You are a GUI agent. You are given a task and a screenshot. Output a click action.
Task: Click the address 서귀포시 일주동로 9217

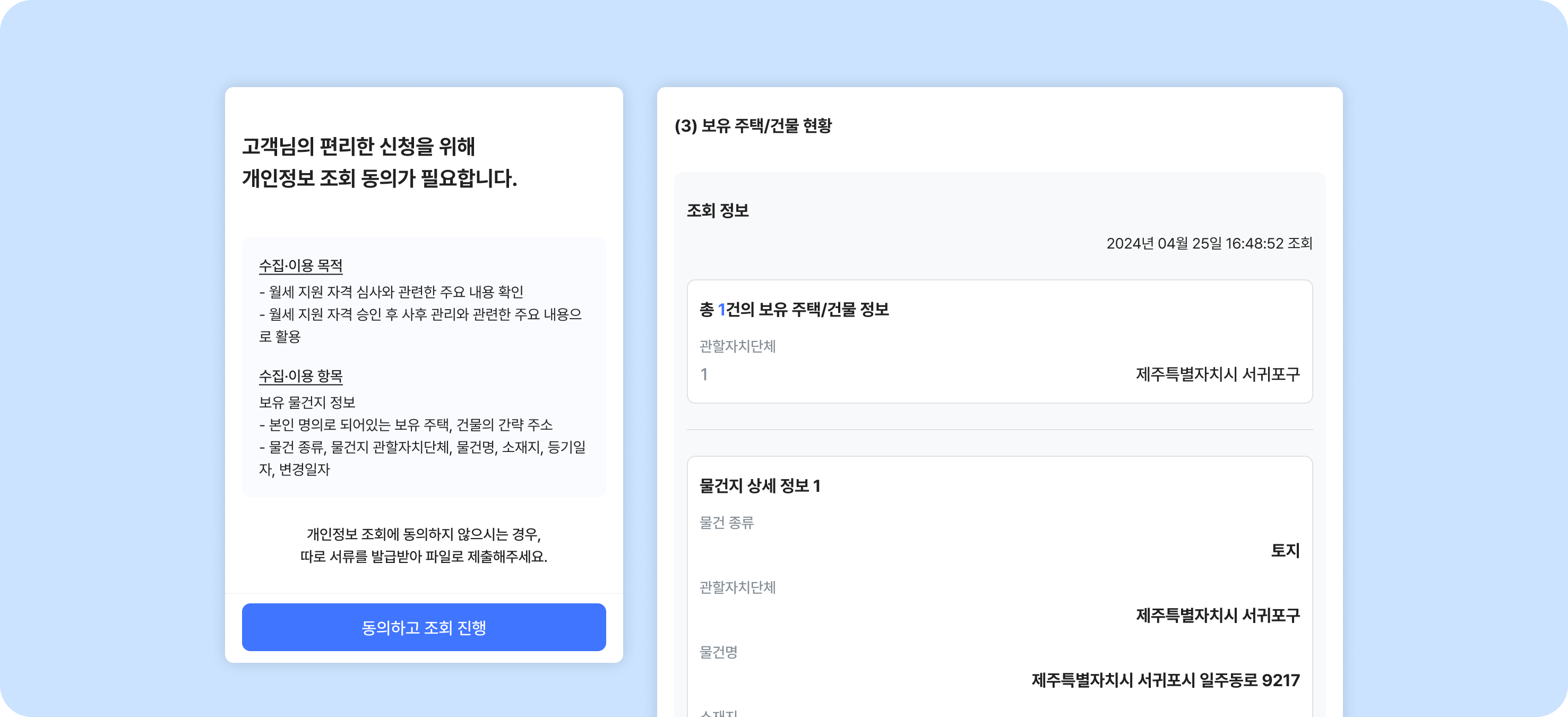1165,680
